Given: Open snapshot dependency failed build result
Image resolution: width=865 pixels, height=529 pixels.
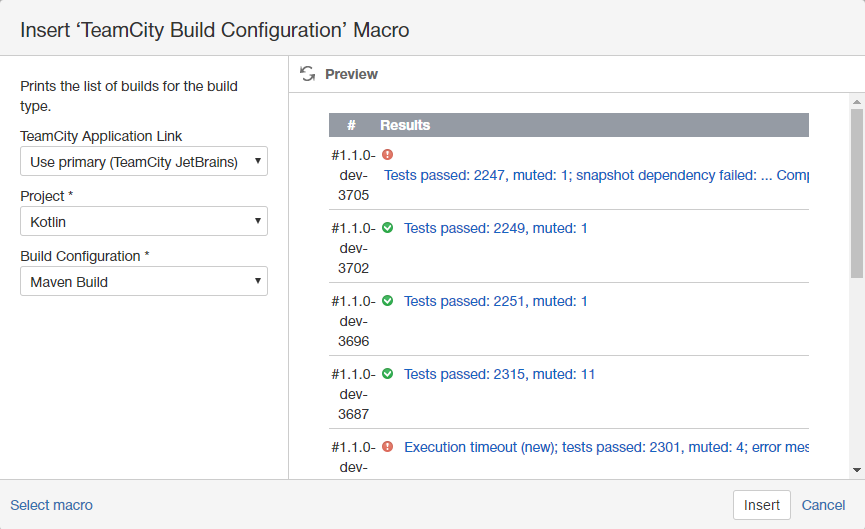Looking at the screenshot, I should pyautogui.click(x=595, y=175).
